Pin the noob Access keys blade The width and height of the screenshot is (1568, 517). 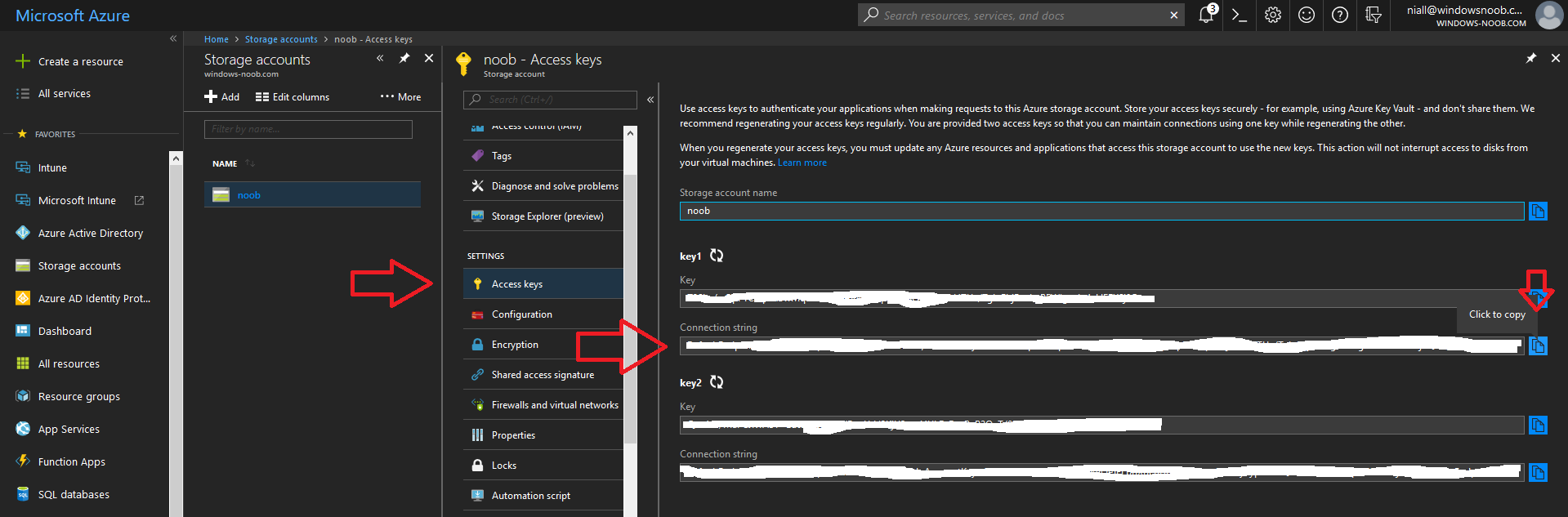(1531, 58)
